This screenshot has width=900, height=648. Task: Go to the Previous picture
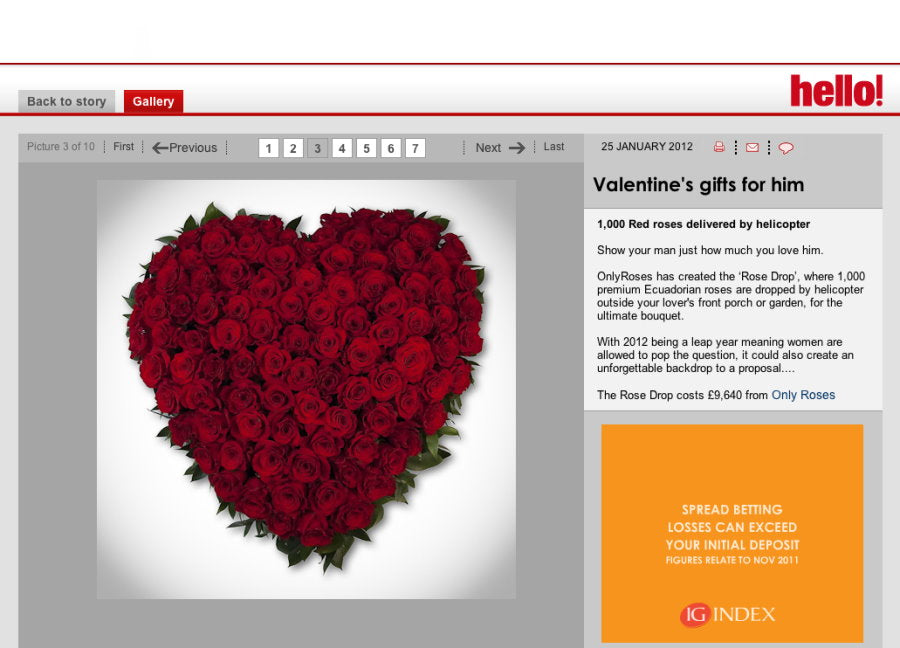[x=185, y=148]
